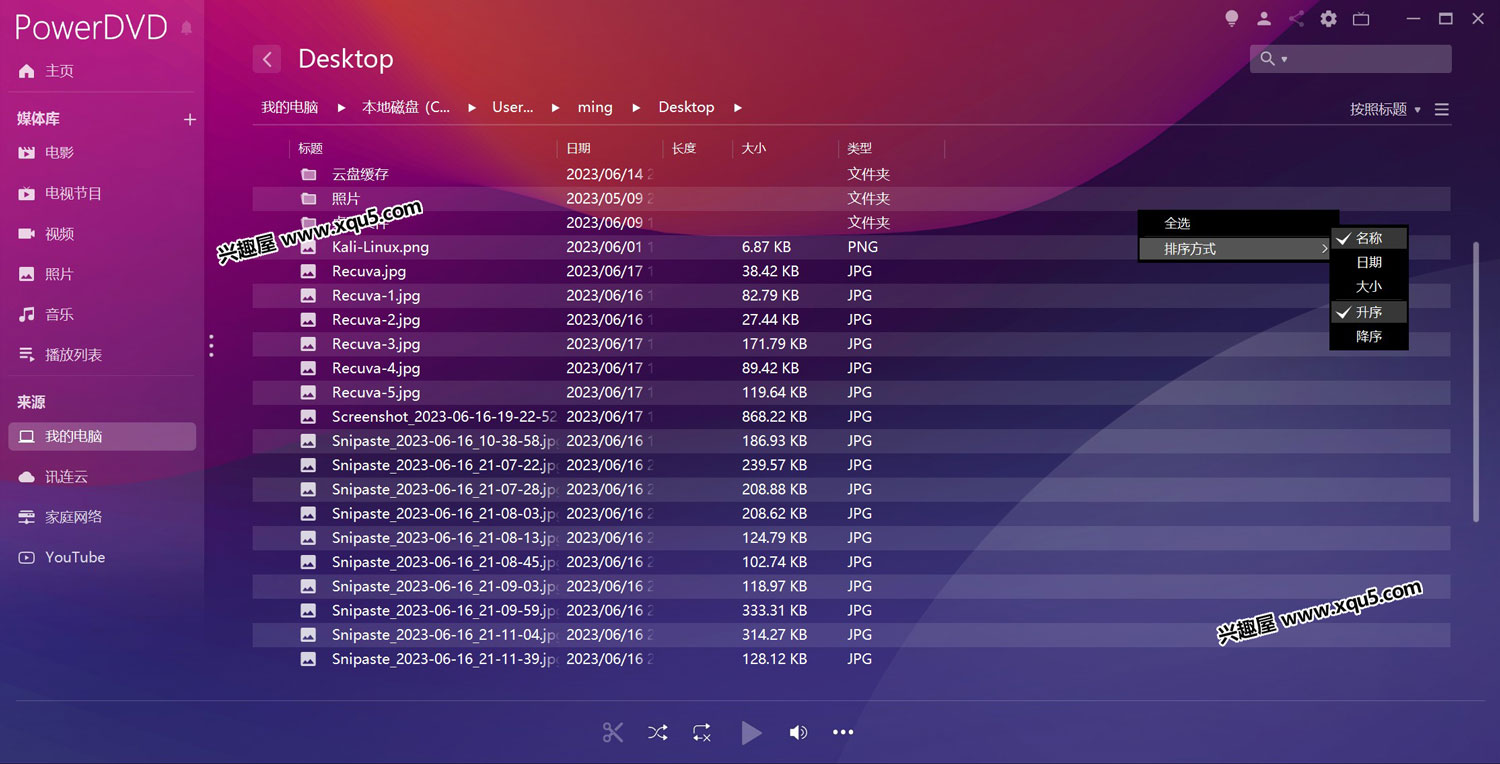Click the file list vertical scrollbar
The height and width of the screenshot is (764, 1500).
click(x=1476, y=381)
